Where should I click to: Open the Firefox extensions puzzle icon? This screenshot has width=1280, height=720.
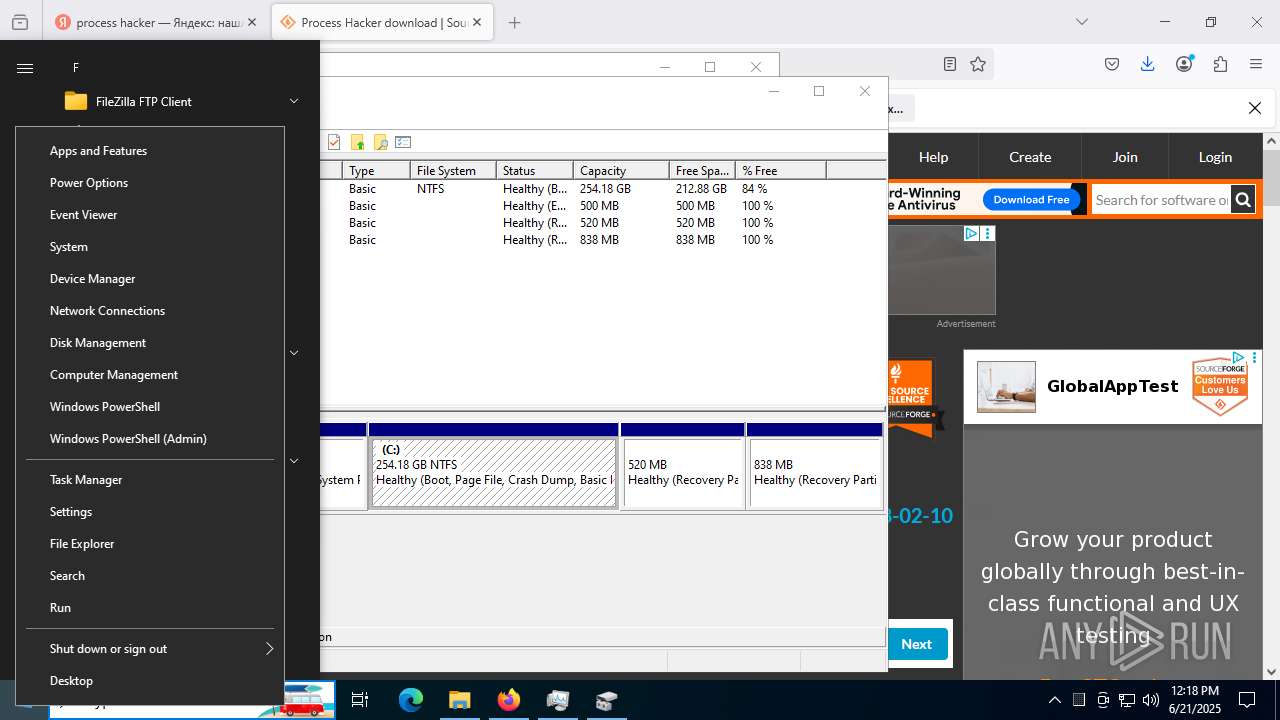1220,64
